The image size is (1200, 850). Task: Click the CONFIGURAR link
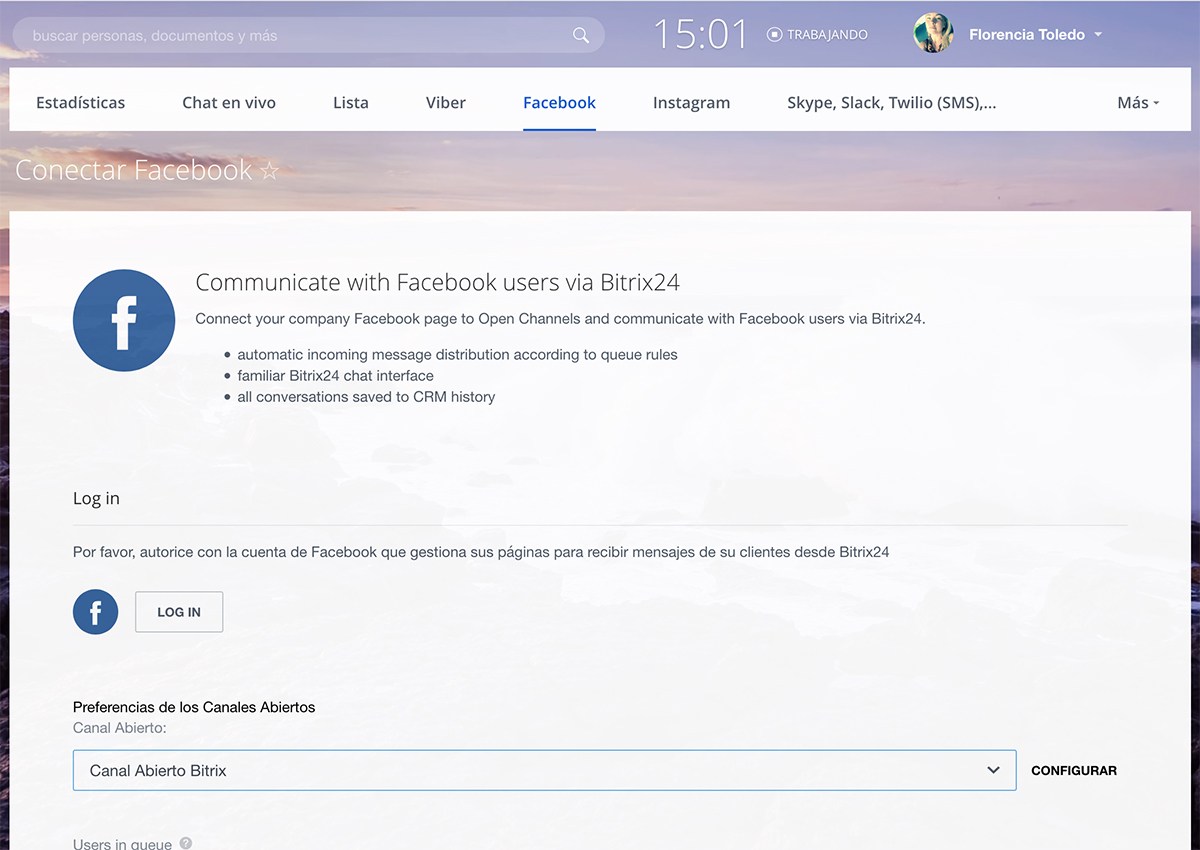(1074, 771)
